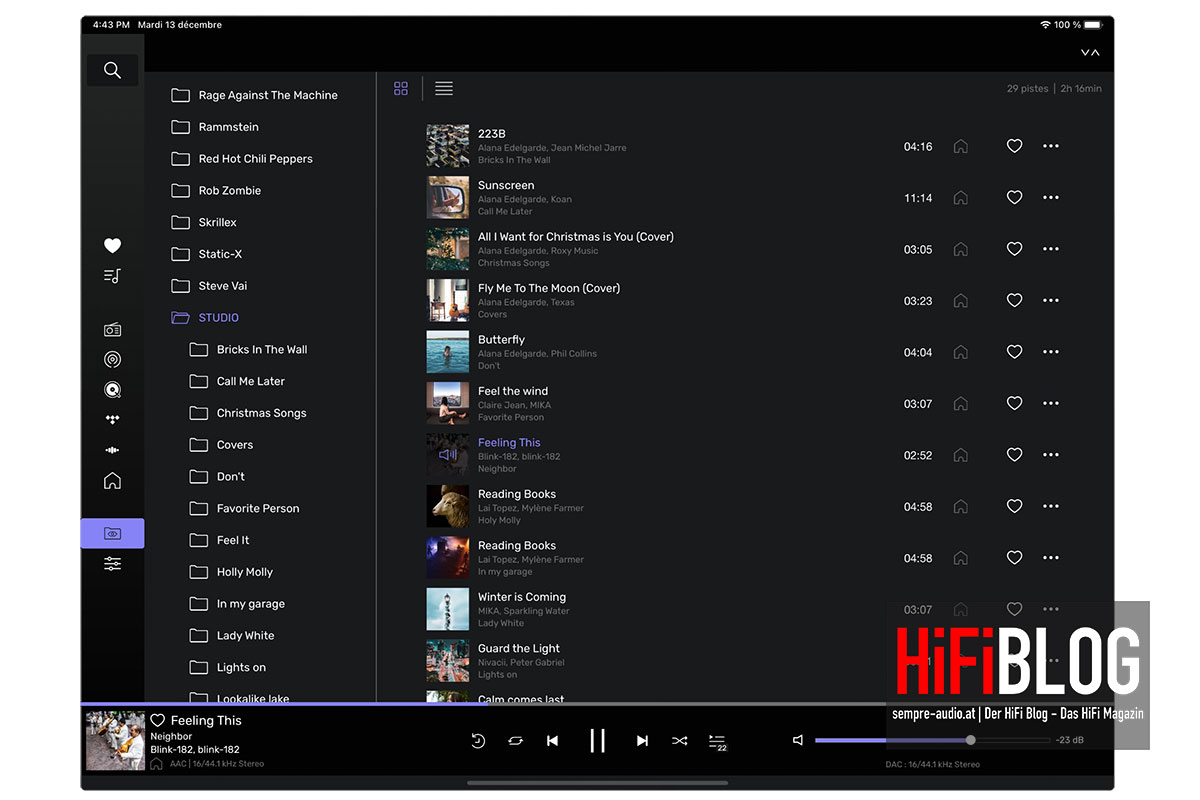Image resolution: width=1200 pixels, height=800 pixels.
Task: Click the playback history clock icon
Action: [478, 741]
